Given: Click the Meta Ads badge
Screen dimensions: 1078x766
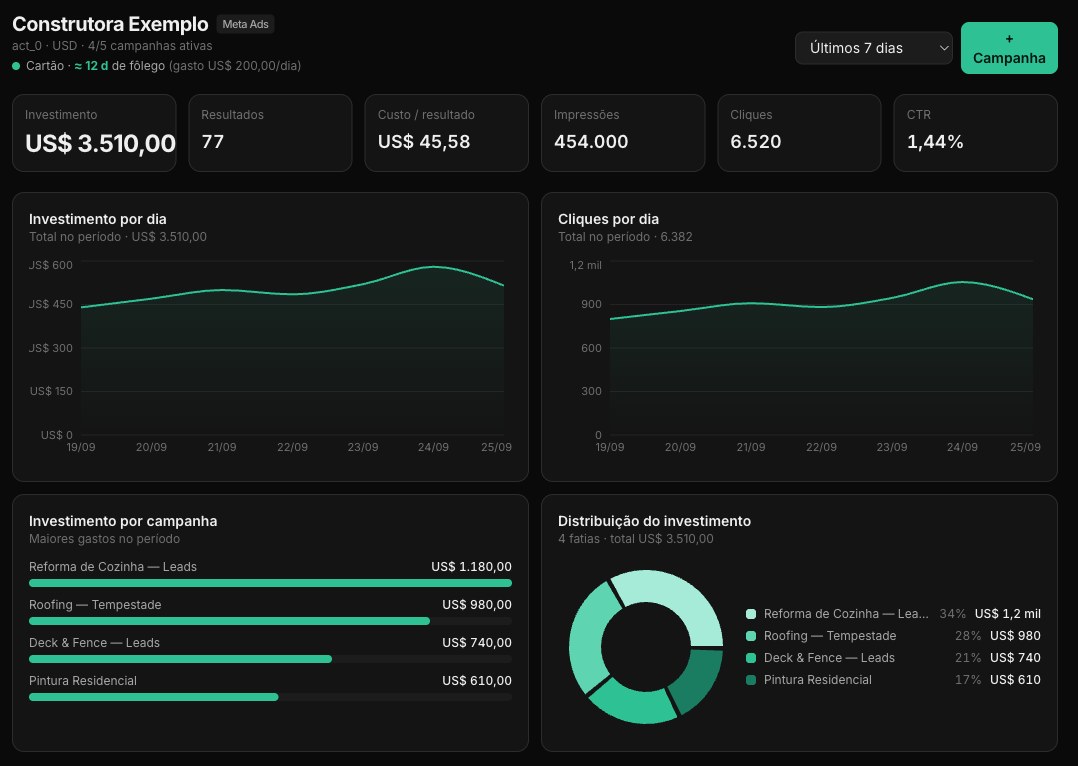Looking at the screenshot, I should 245,24.
